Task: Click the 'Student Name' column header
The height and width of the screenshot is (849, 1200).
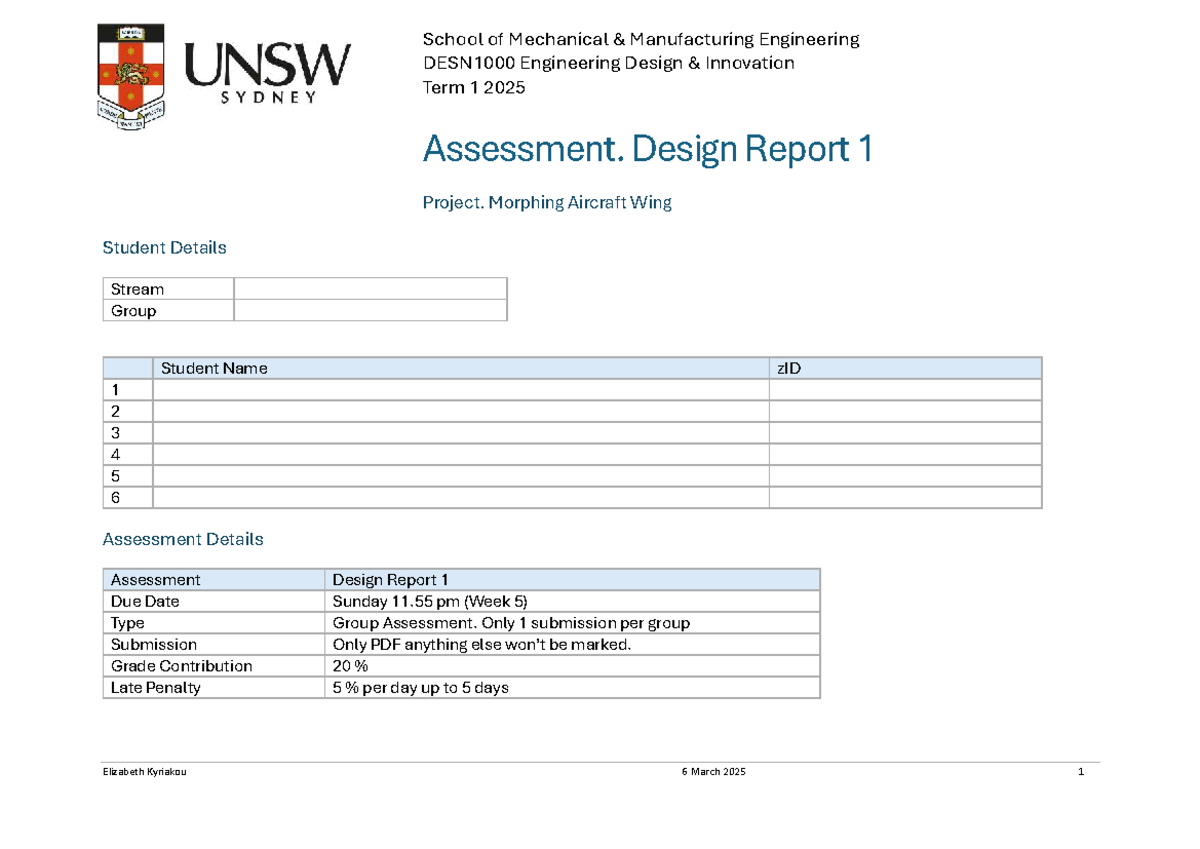Action: pos(461,368)
